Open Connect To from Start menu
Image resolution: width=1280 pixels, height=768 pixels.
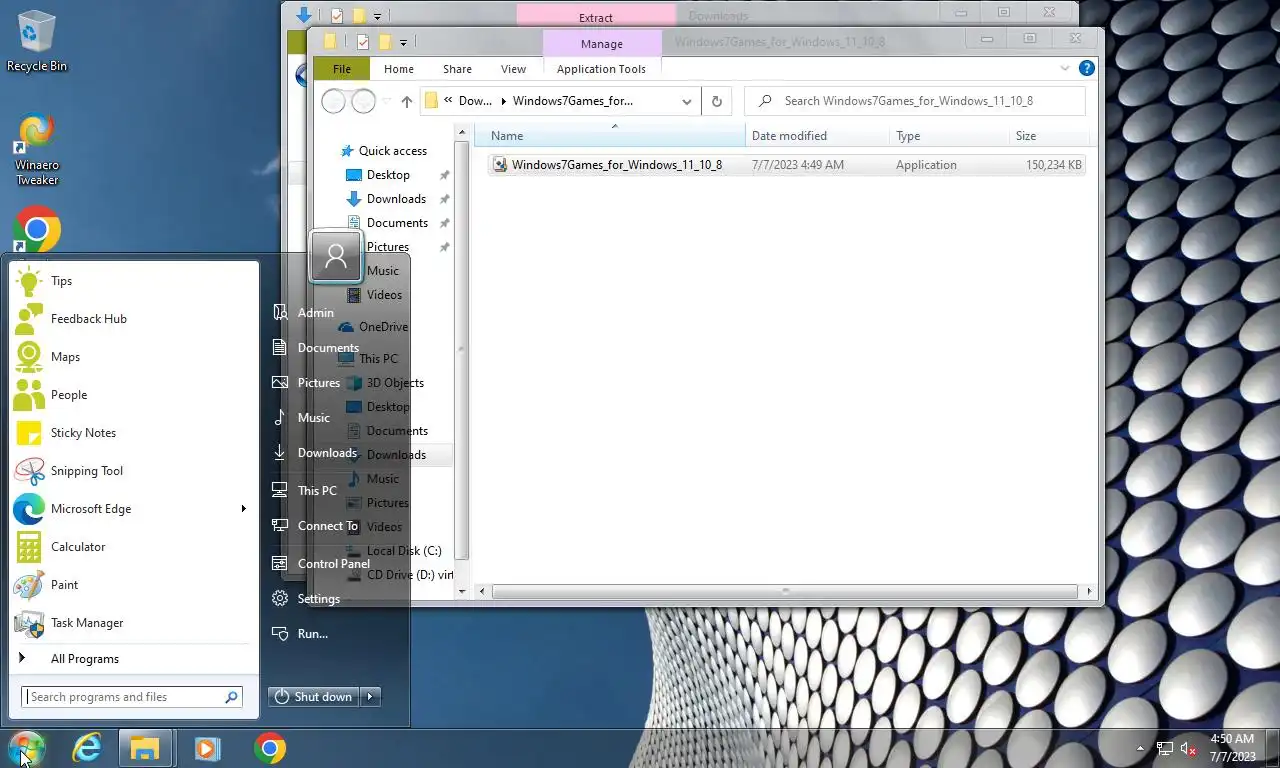[x=314, y=526]
